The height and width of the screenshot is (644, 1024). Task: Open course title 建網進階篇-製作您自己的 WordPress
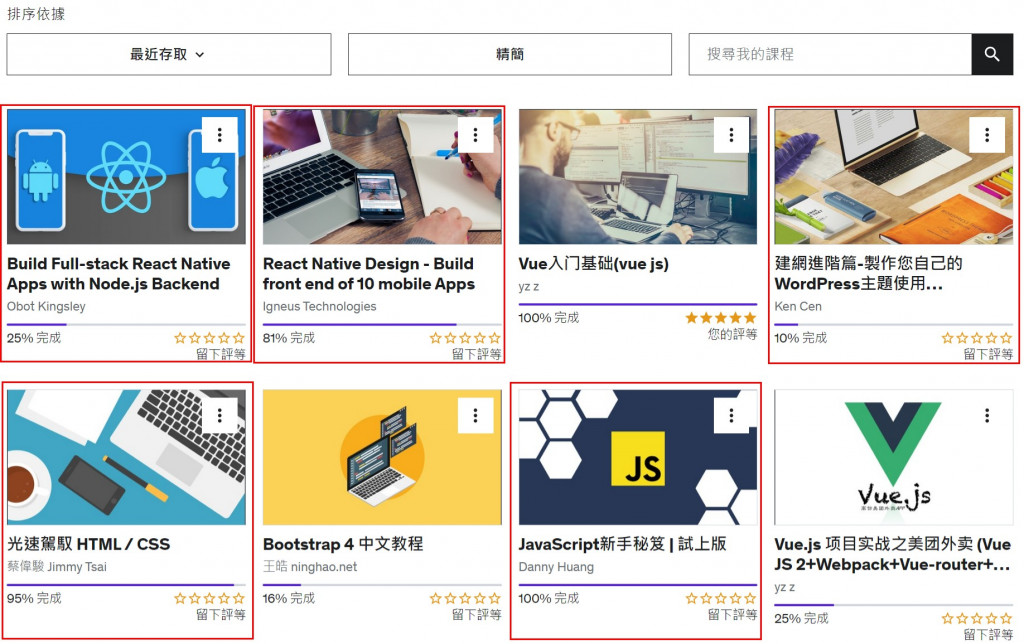point(869,274)
